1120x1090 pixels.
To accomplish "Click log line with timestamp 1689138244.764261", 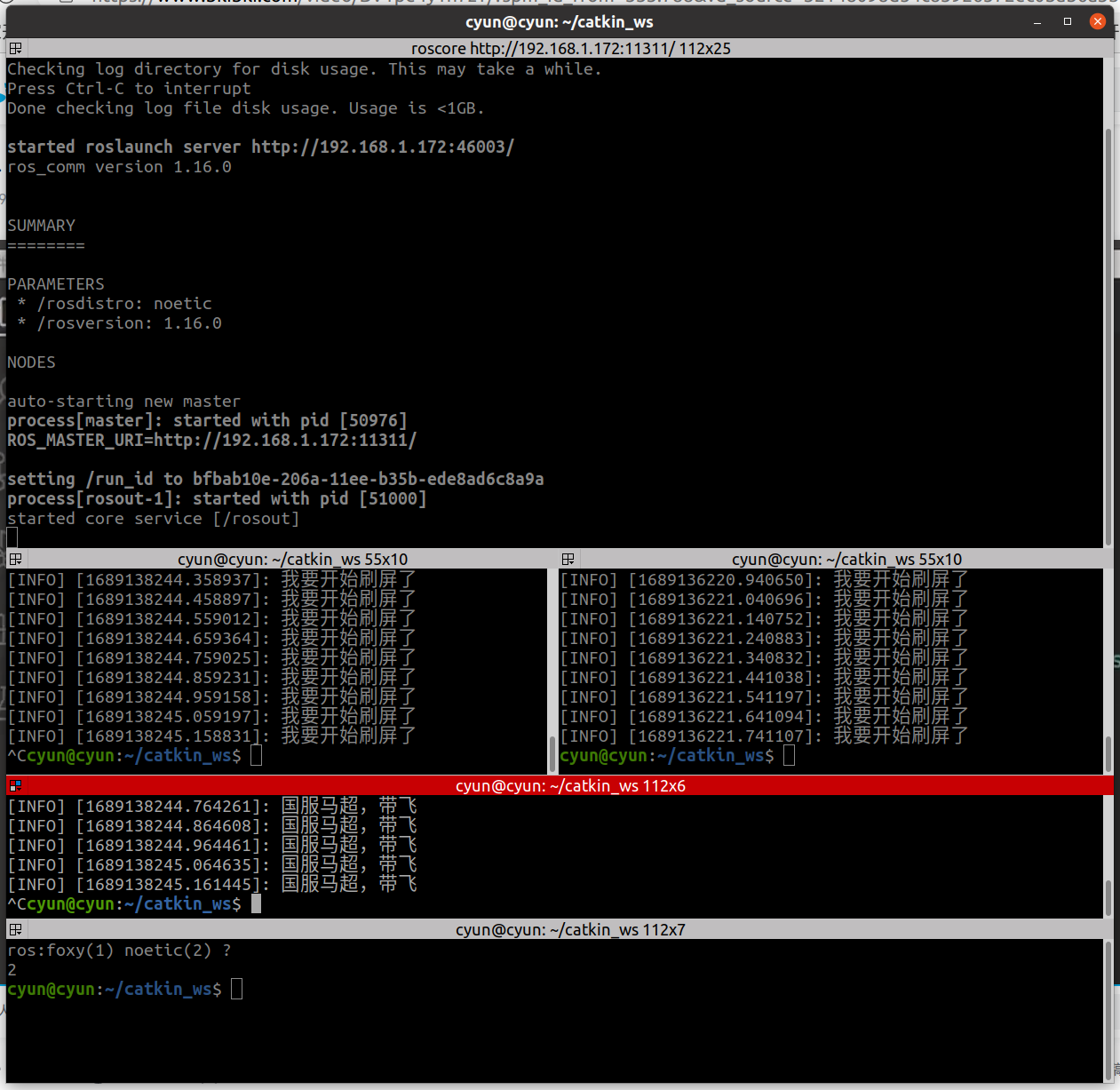I will click(211, 806).
